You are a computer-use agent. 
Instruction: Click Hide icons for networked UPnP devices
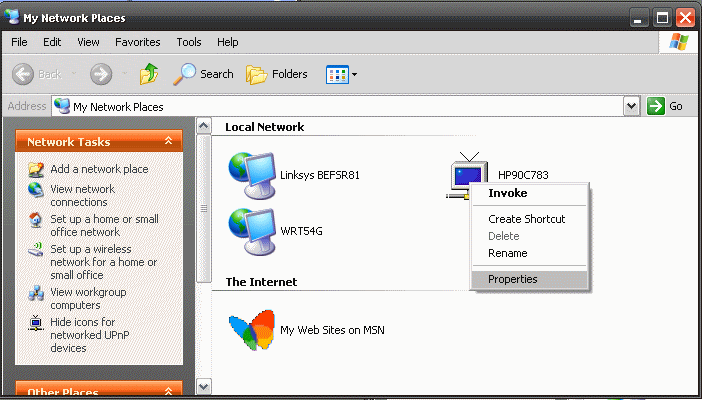[90, 335]
